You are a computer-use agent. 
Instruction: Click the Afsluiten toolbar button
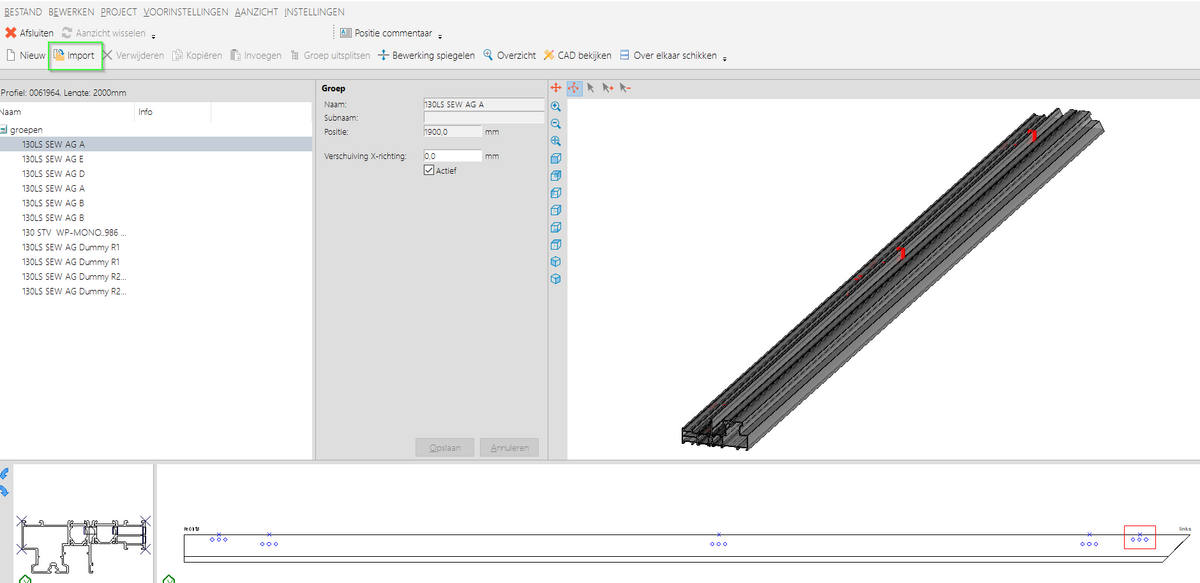click(30, 33)
